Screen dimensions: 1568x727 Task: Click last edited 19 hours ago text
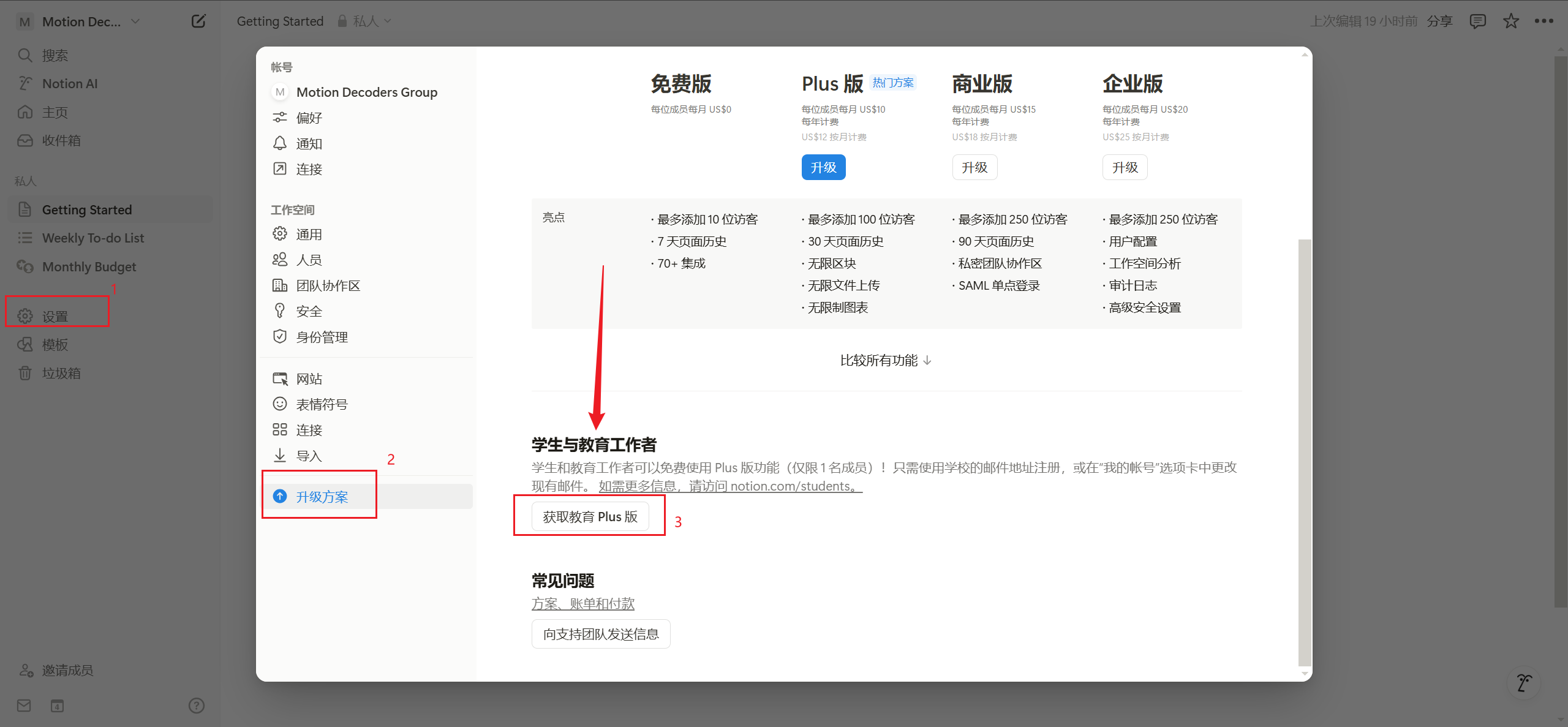[1363, 21]
